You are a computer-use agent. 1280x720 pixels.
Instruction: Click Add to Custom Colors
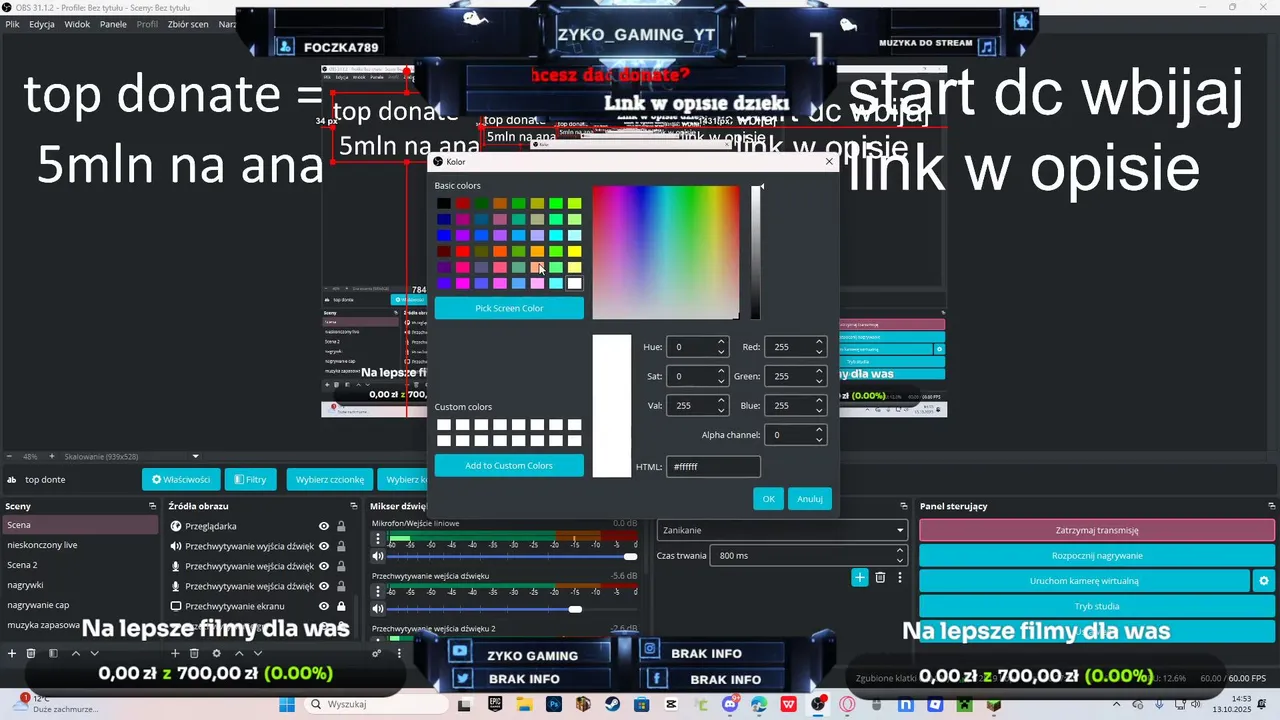pyautogui.click(x=509, y=465)
